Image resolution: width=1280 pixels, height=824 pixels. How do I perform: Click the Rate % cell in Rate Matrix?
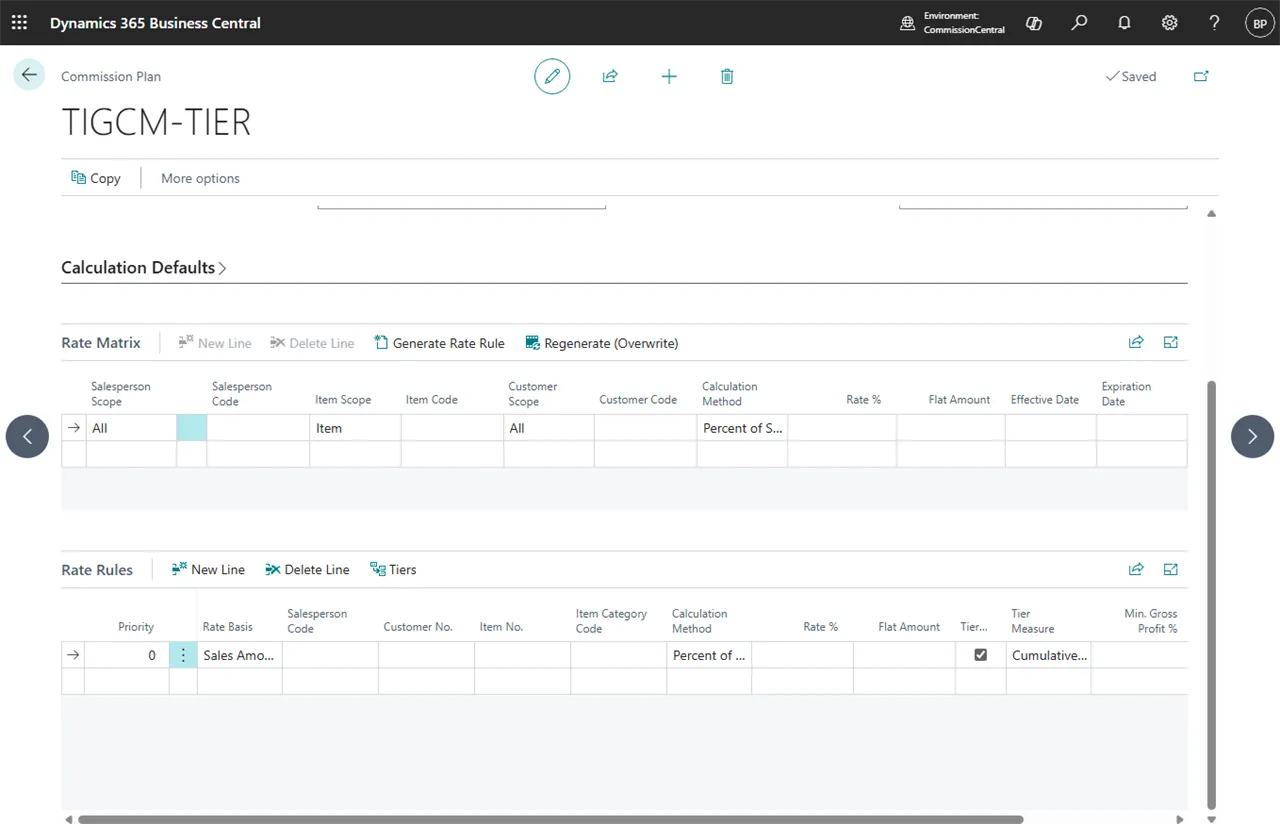tap(842, 428)
